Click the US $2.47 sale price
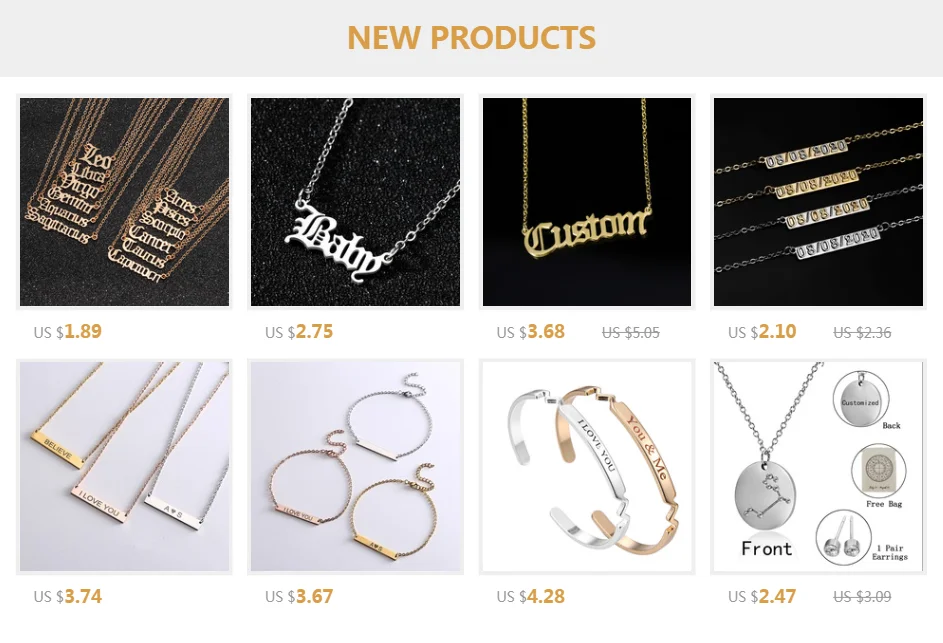 click(762, 596)
